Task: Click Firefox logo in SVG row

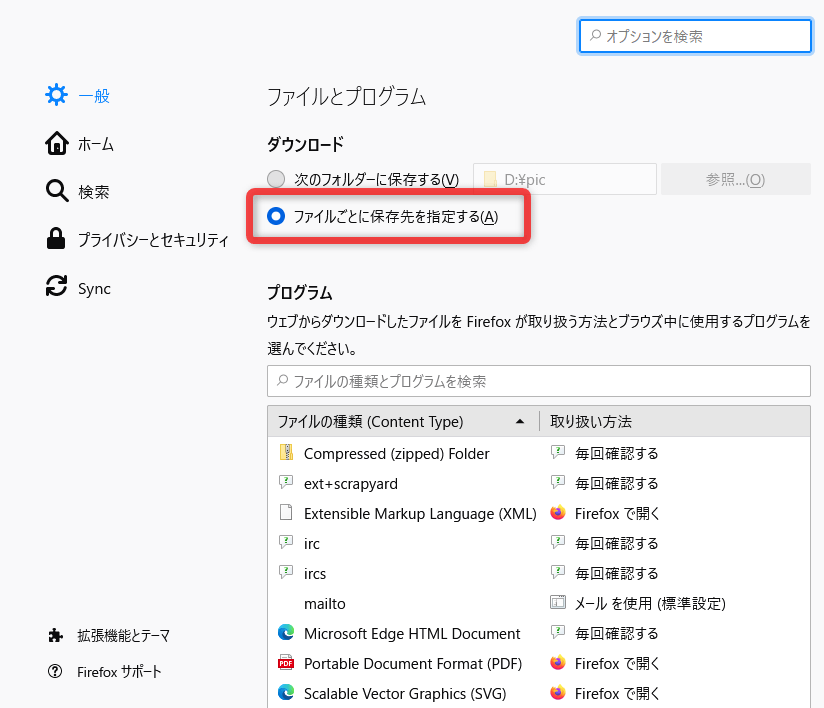Action: (558, 692)
